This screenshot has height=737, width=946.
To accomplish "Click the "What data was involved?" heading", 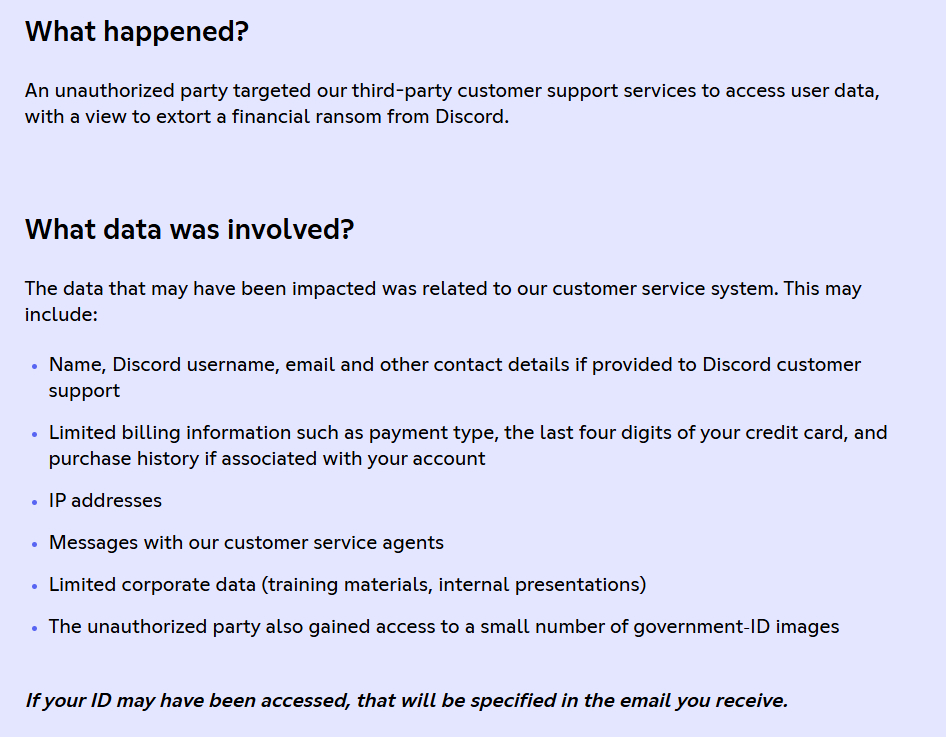I will tap(189, 230).
